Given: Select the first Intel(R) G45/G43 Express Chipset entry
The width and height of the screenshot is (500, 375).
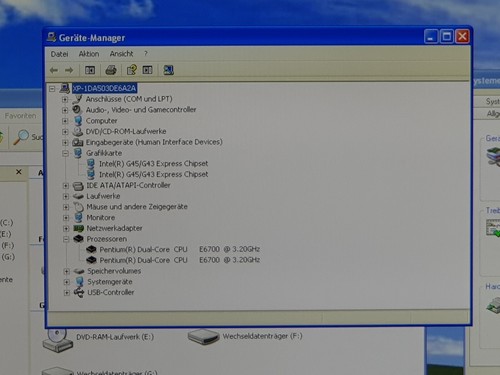Looking at the screenshot, I should pyautogui.click(x=153, y=164).
